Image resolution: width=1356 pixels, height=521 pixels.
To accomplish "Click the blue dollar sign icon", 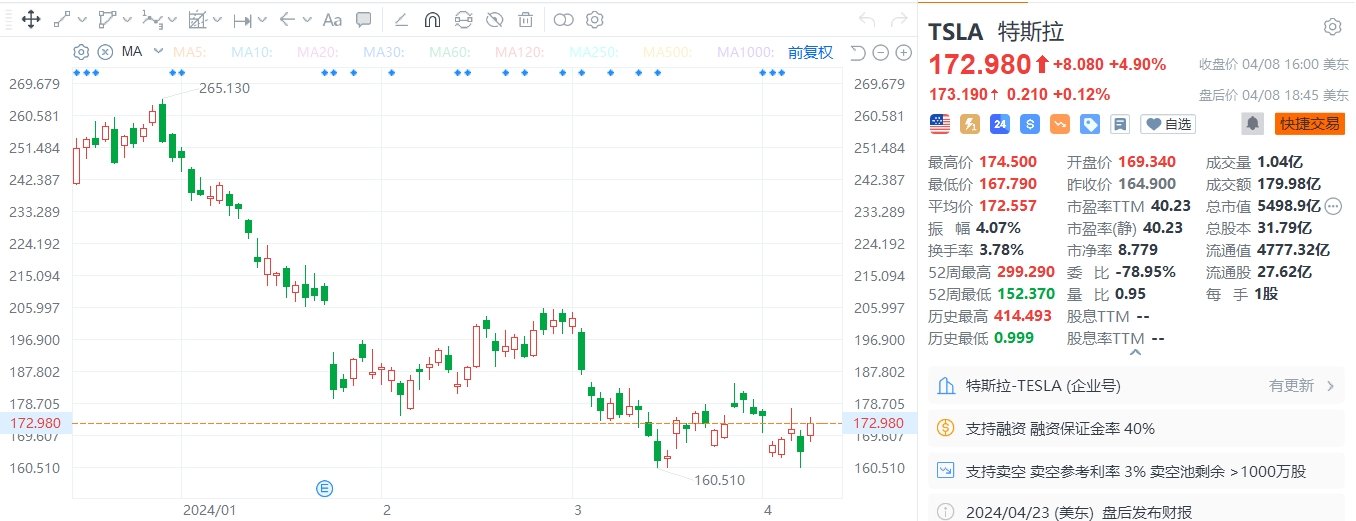I will [x=1030, y=124].
